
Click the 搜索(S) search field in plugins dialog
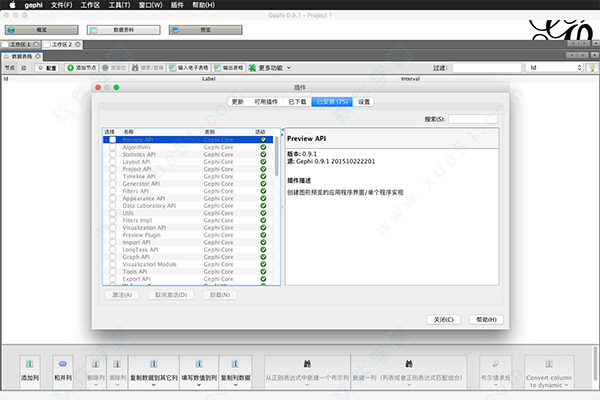pos(473,119)
